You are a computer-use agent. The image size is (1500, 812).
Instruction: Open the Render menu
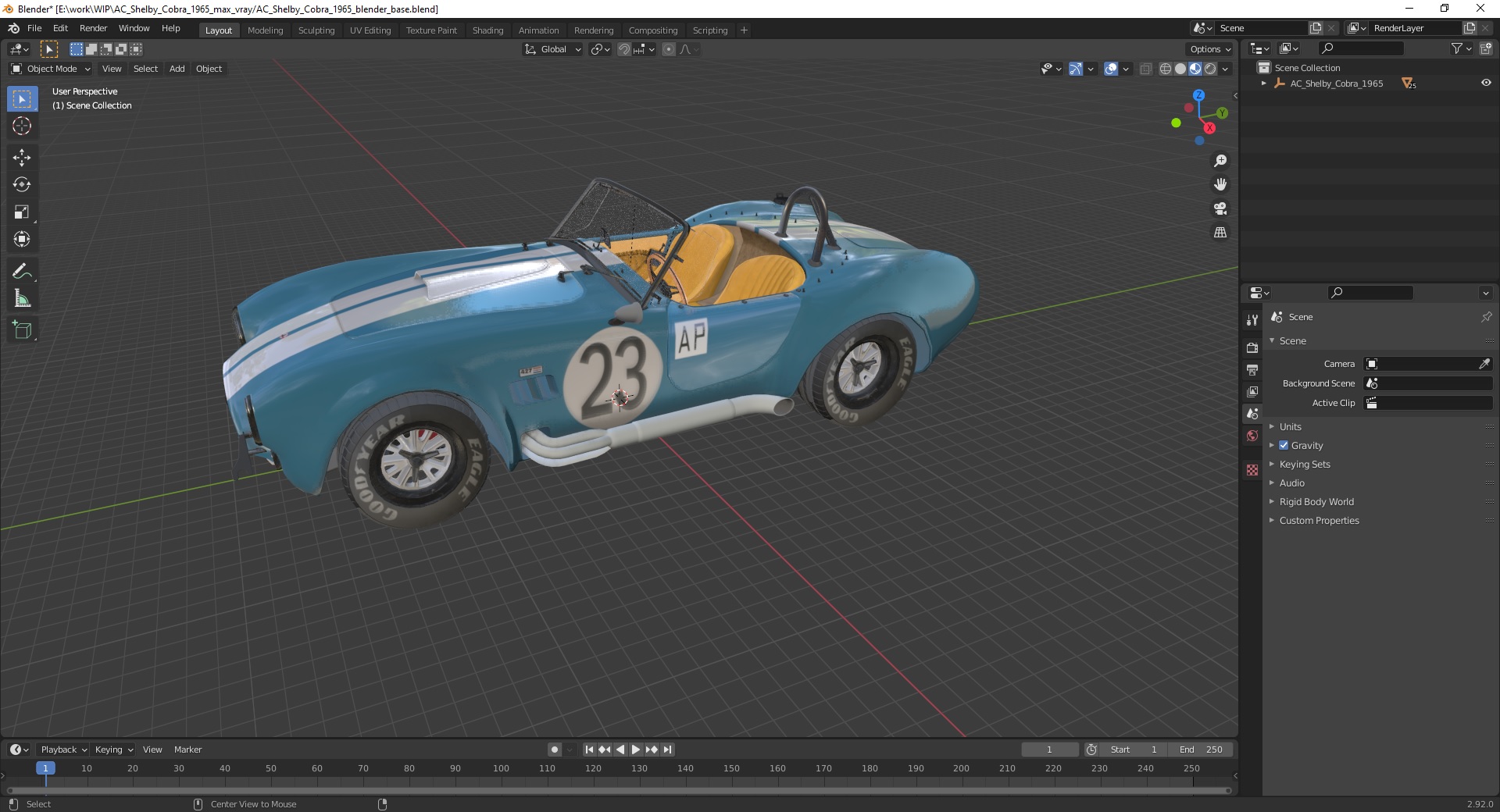pos(93,28)
